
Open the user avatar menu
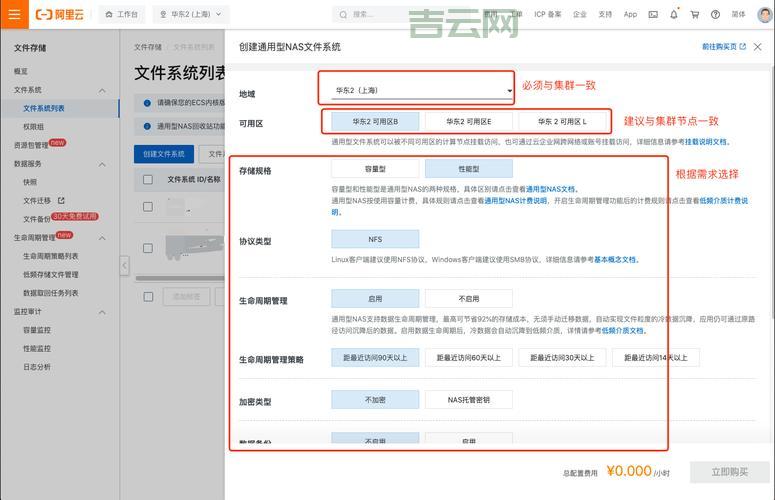765,14
